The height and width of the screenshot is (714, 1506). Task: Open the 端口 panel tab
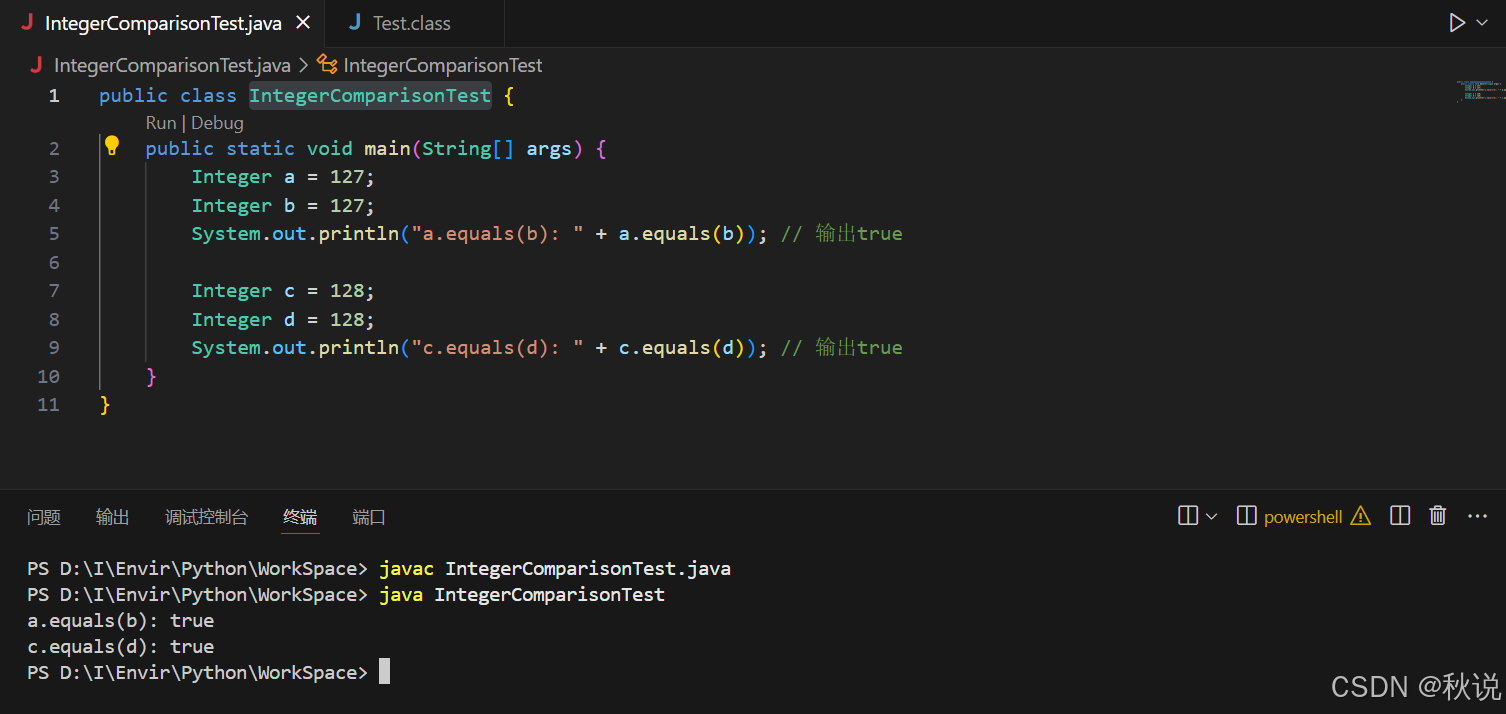pyautogui.click(x=369, y=517)
